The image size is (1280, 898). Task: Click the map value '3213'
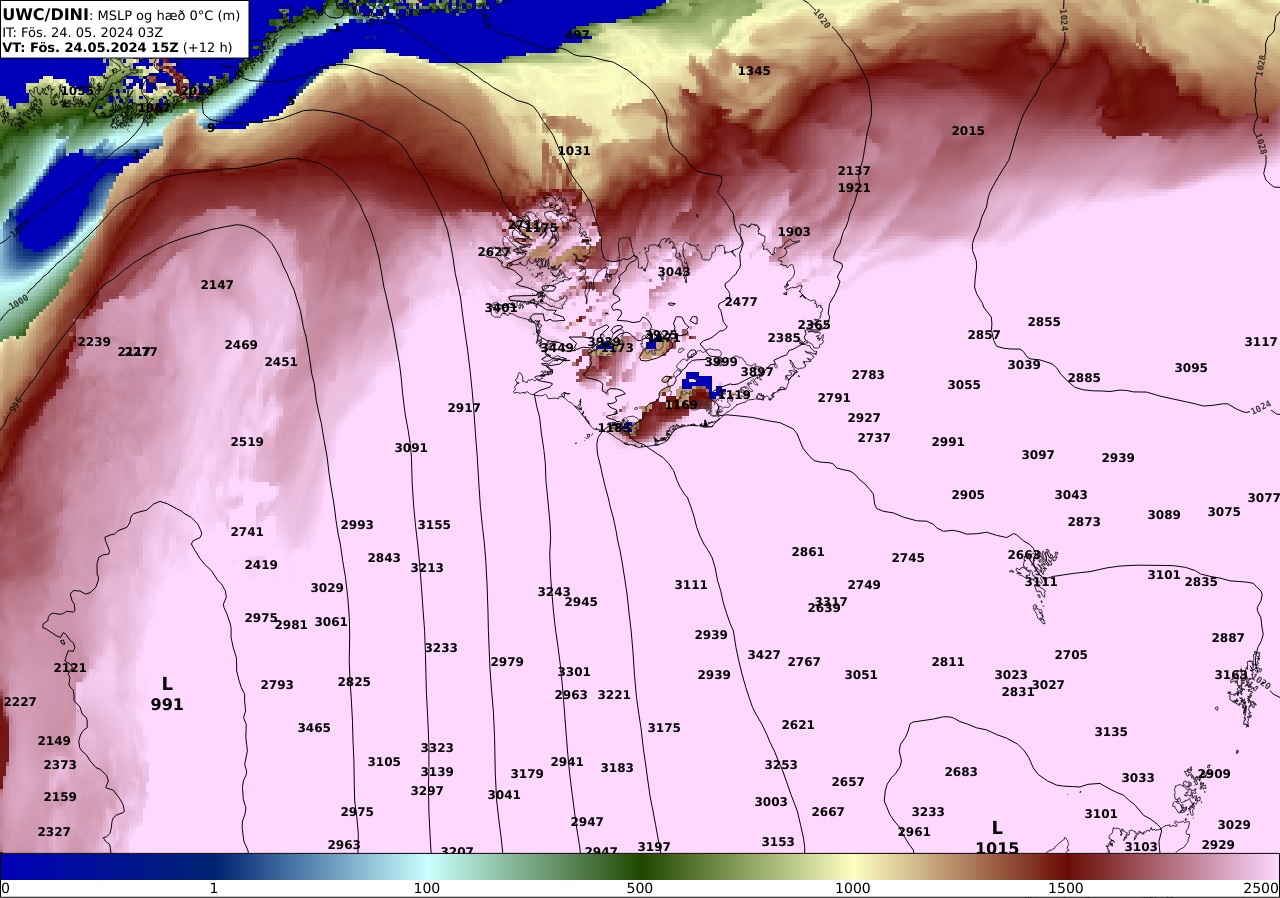click(x=427, y=568)
